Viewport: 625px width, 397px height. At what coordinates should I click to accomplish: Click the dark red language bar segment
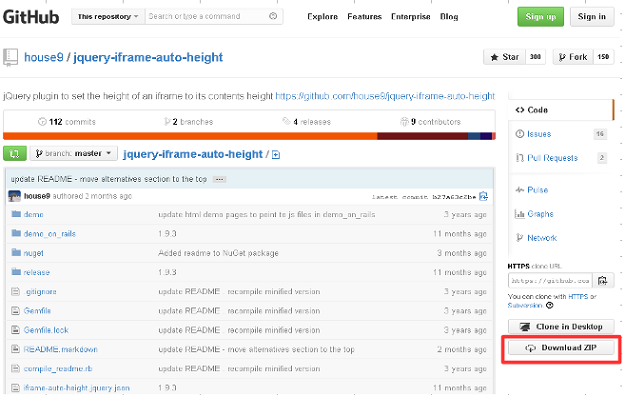point(423,136)
